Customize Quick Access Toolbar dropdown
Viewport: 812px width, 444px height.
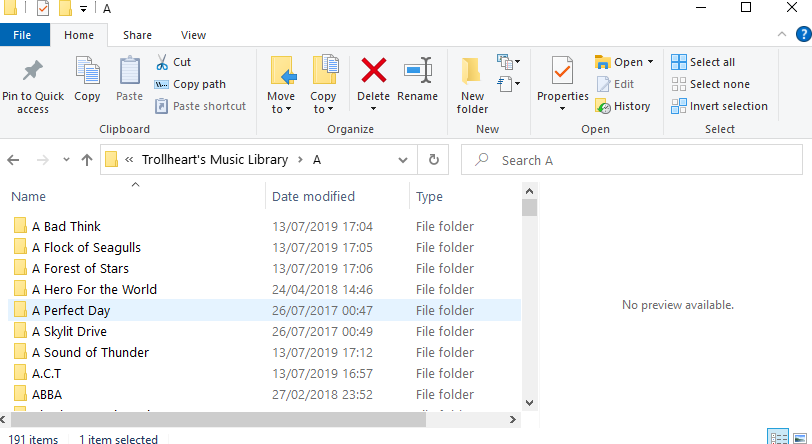(83, 9)
